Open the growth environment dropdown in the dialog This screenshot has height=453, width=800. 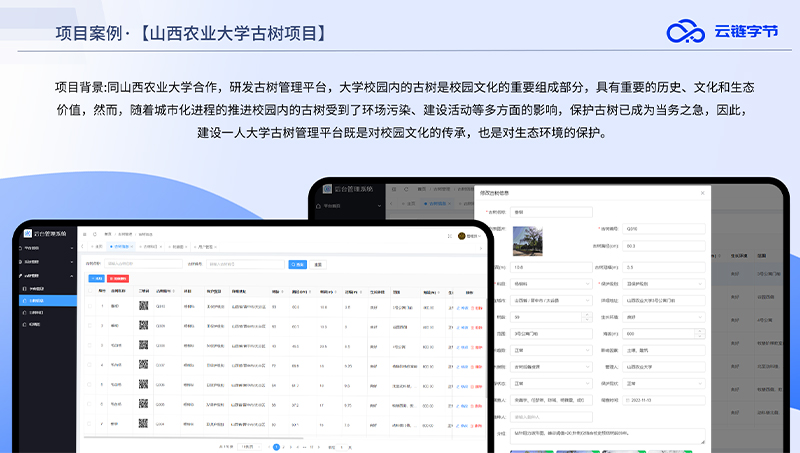(x=664, y=317)
